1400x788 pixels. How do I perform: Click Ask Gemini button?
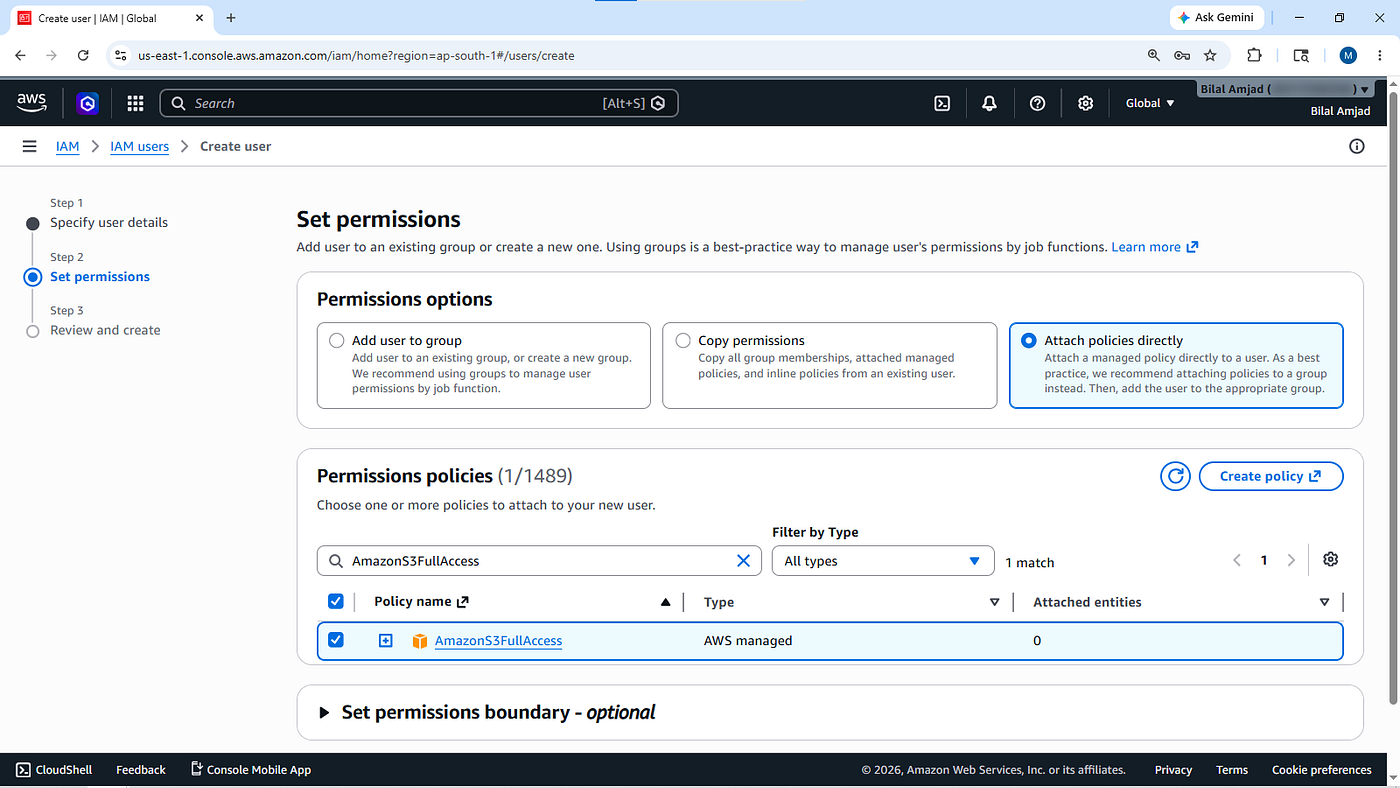coord(1216,18)
